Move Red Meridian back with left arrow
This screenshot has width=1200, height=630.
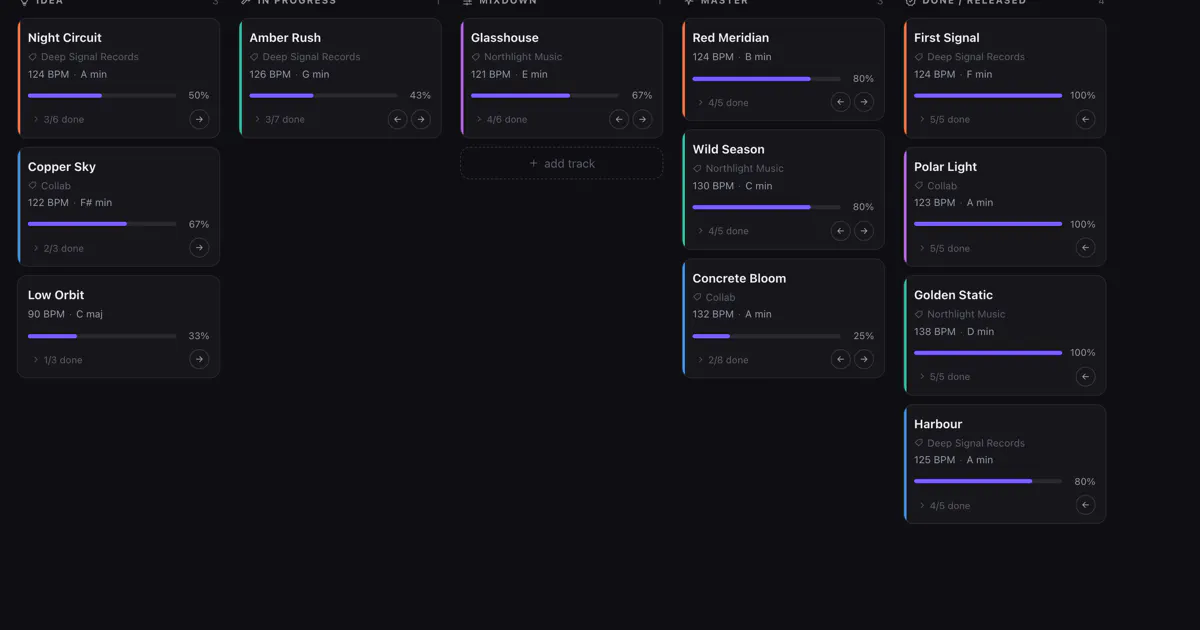point(841,102)
